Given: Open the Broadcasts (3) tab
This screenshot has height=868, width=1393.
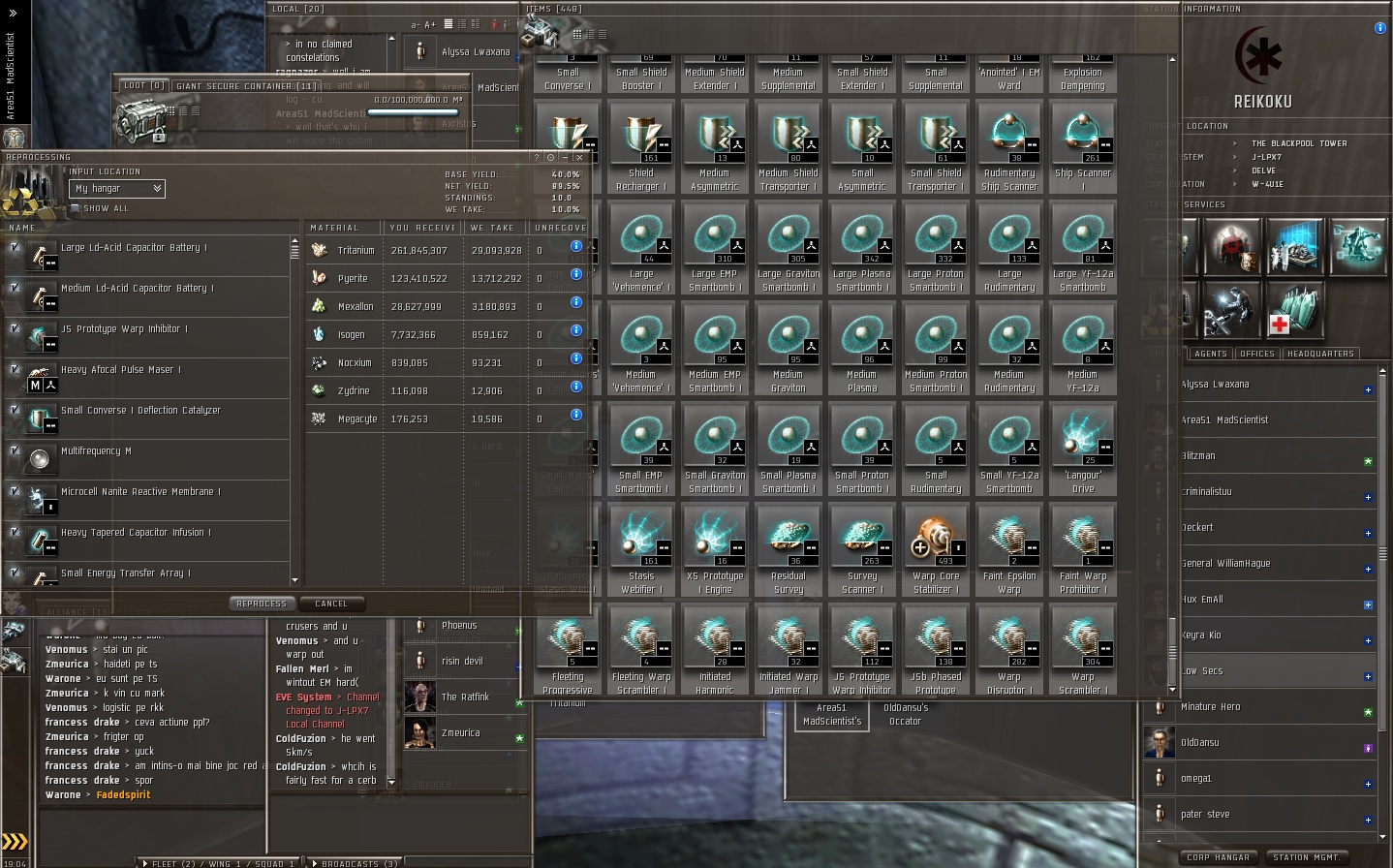Looking at the screenshot, I should point(359,863).
